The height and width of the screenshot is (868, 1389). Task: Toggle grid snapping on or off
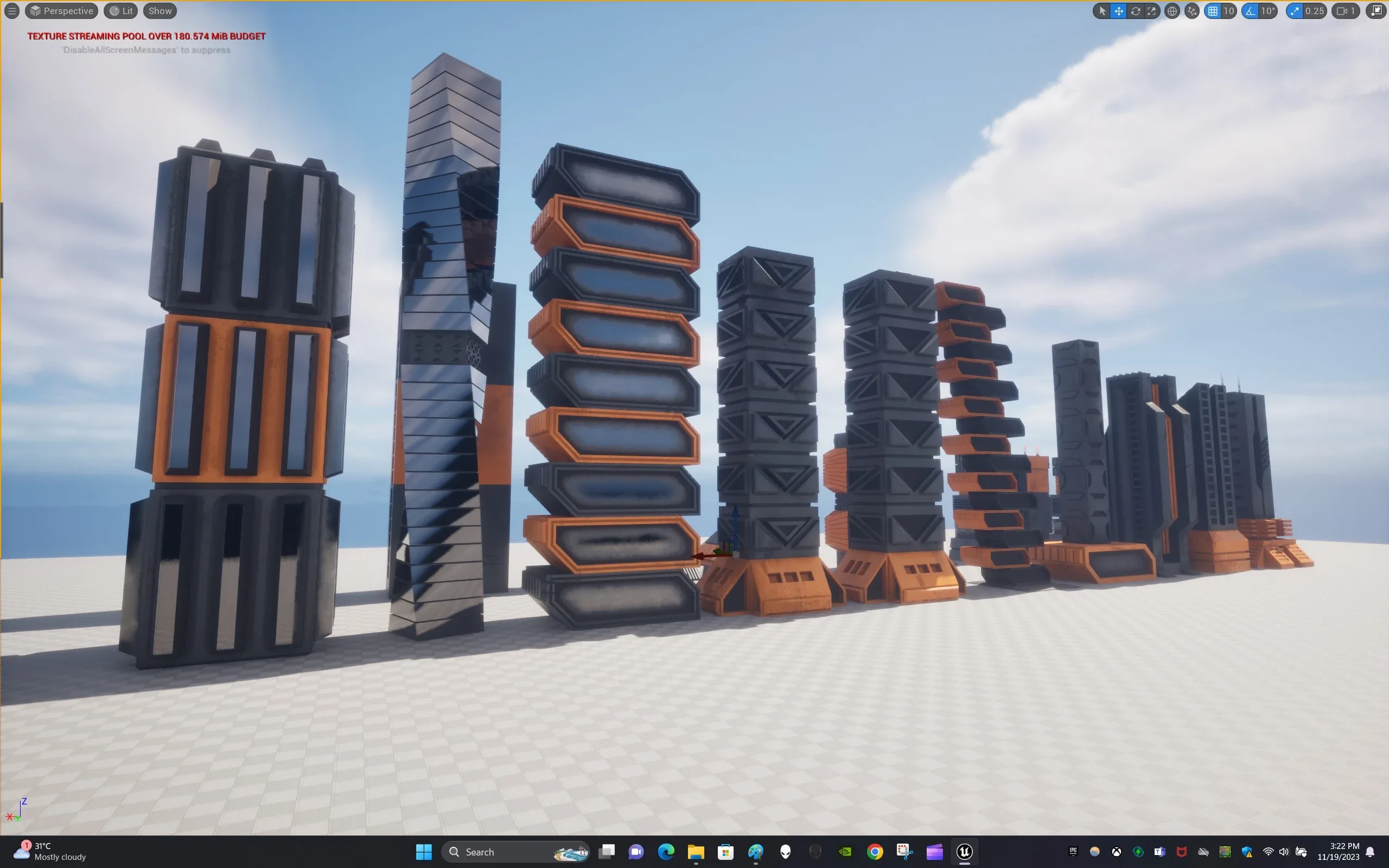tap(1213, 11)
